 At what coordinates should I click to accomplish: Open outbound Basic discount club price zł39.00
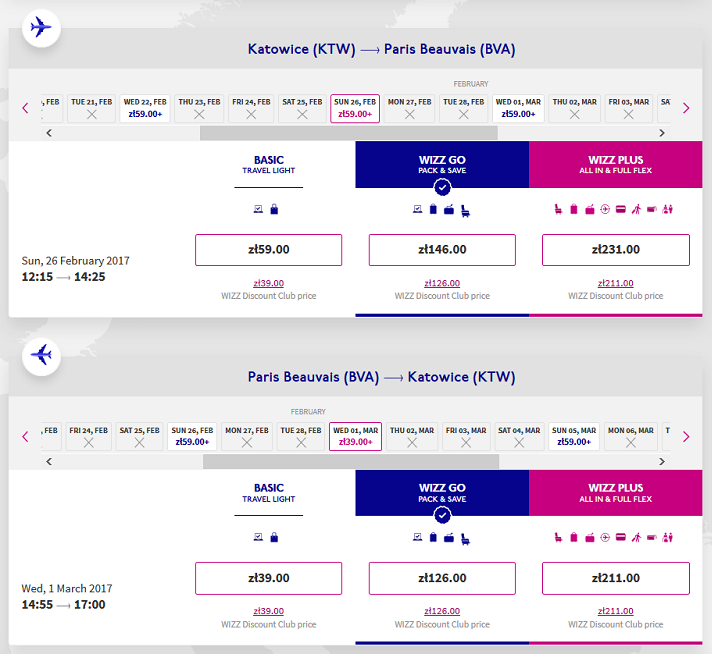(x=268, y=283)
